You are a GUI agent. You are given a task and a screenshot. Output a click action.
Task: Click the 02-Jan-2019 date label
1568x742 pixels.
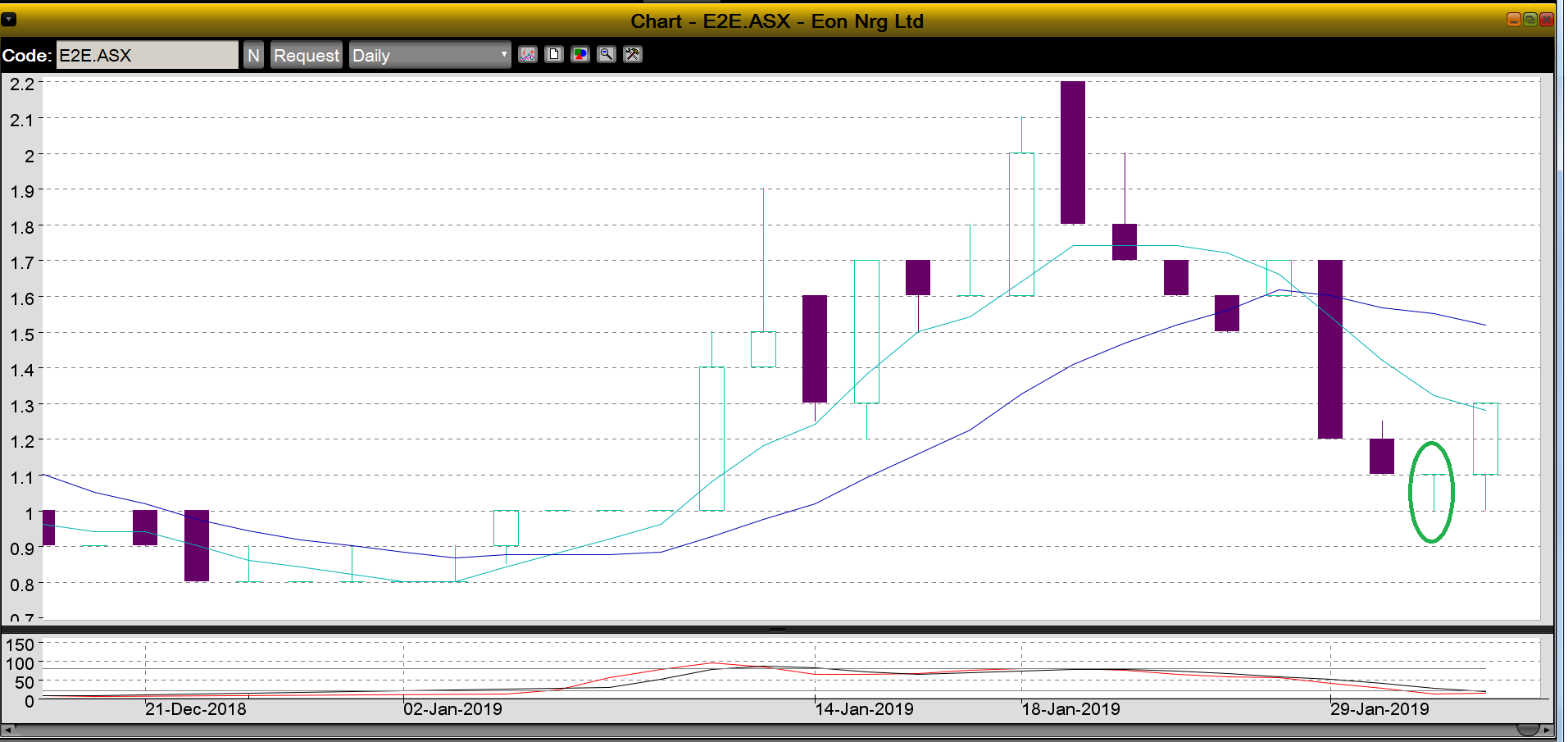pos(453,709)
